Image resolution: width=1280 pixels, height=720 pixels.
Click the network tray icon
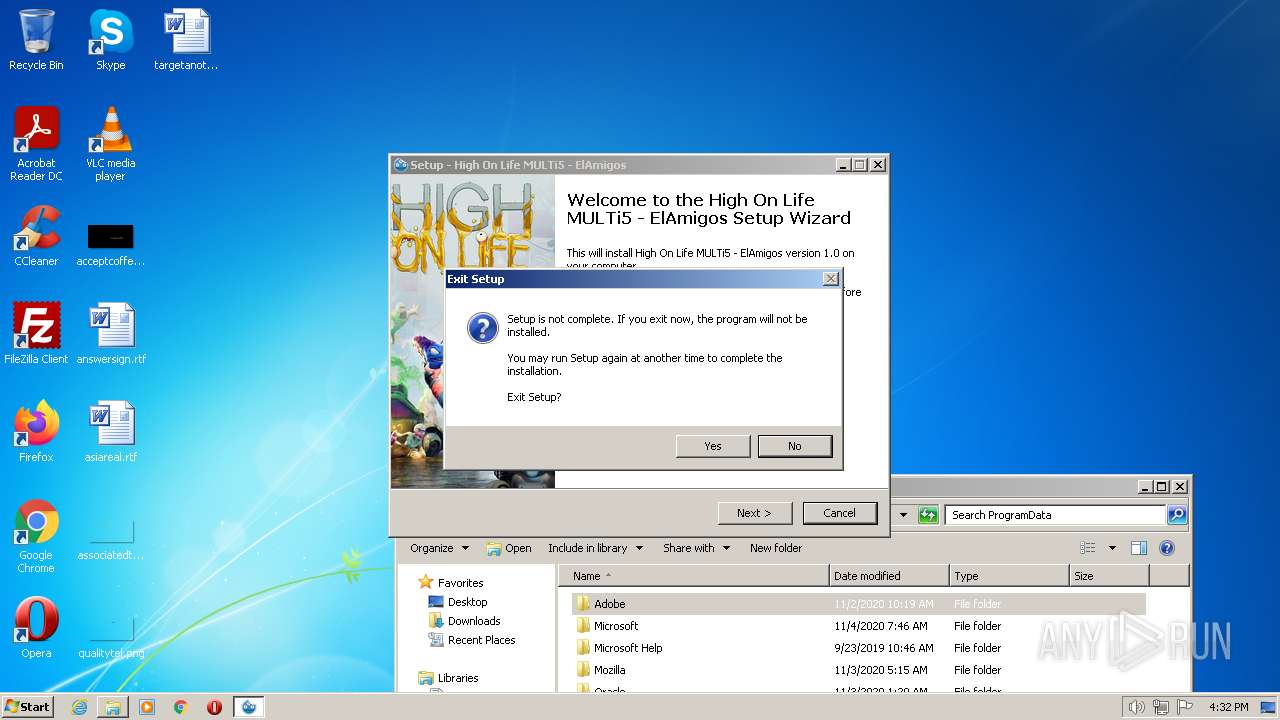[1161, 707]
